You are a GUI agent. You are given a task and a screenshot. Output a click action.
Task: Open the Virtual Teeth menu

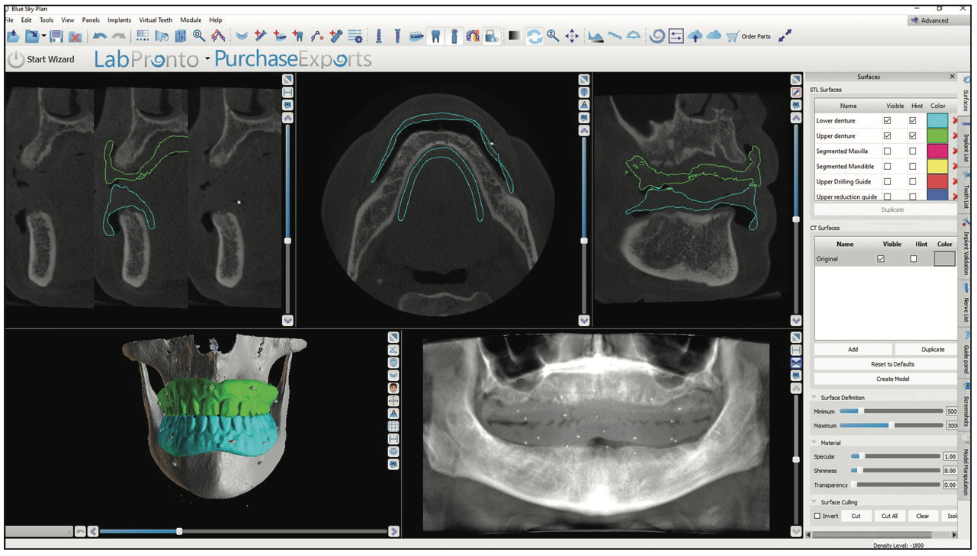click(155, 20)
